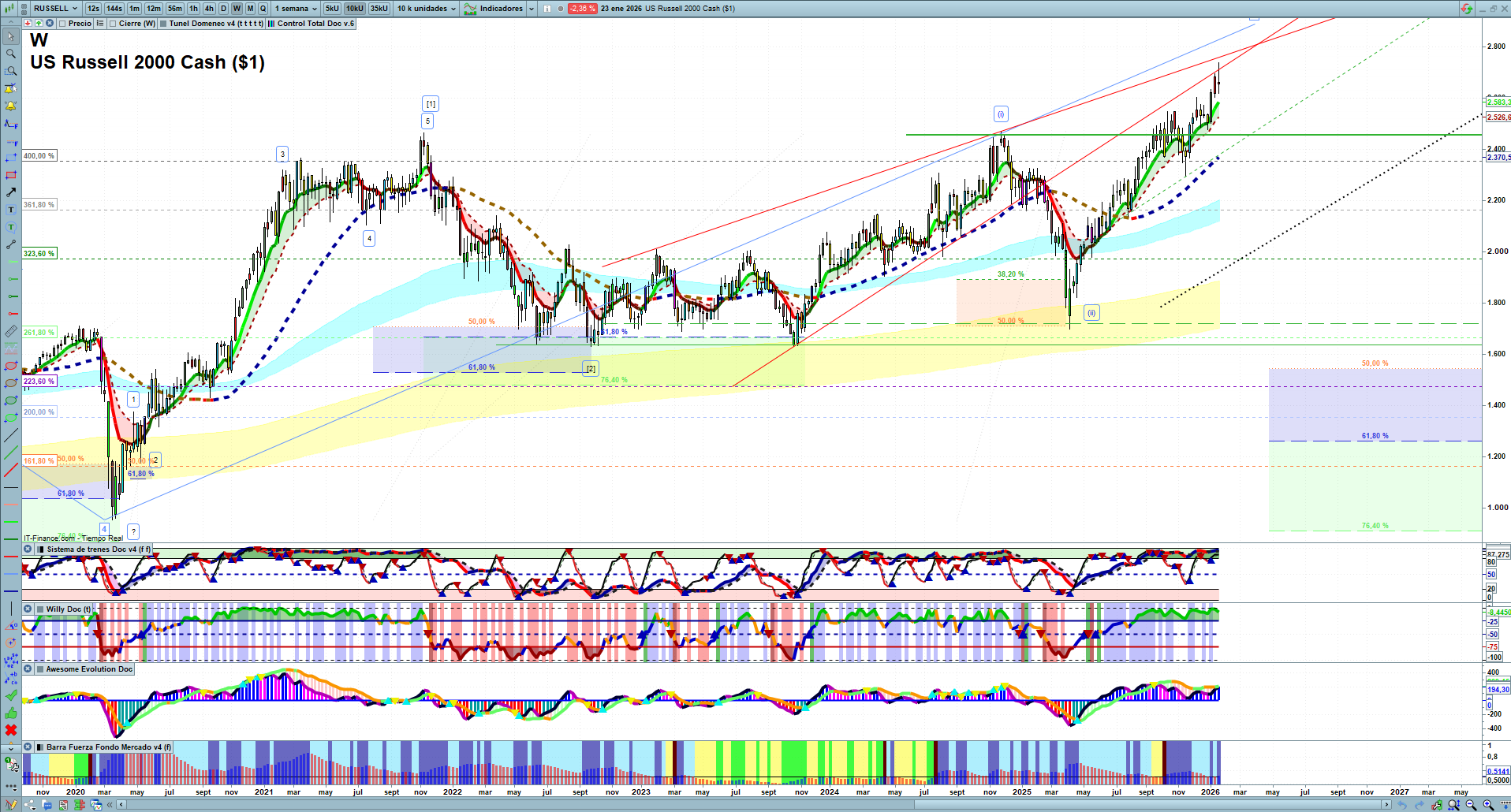Click the bell alert tool icon
The image size is (1511, 812).
(x=11, y=106)
